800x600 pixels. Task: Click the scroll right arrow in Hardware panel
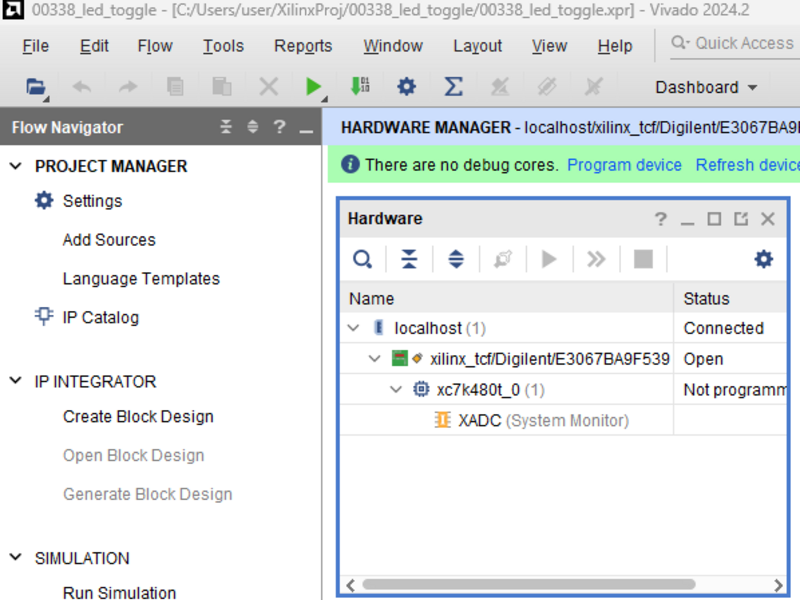click(x=778, y=585)
